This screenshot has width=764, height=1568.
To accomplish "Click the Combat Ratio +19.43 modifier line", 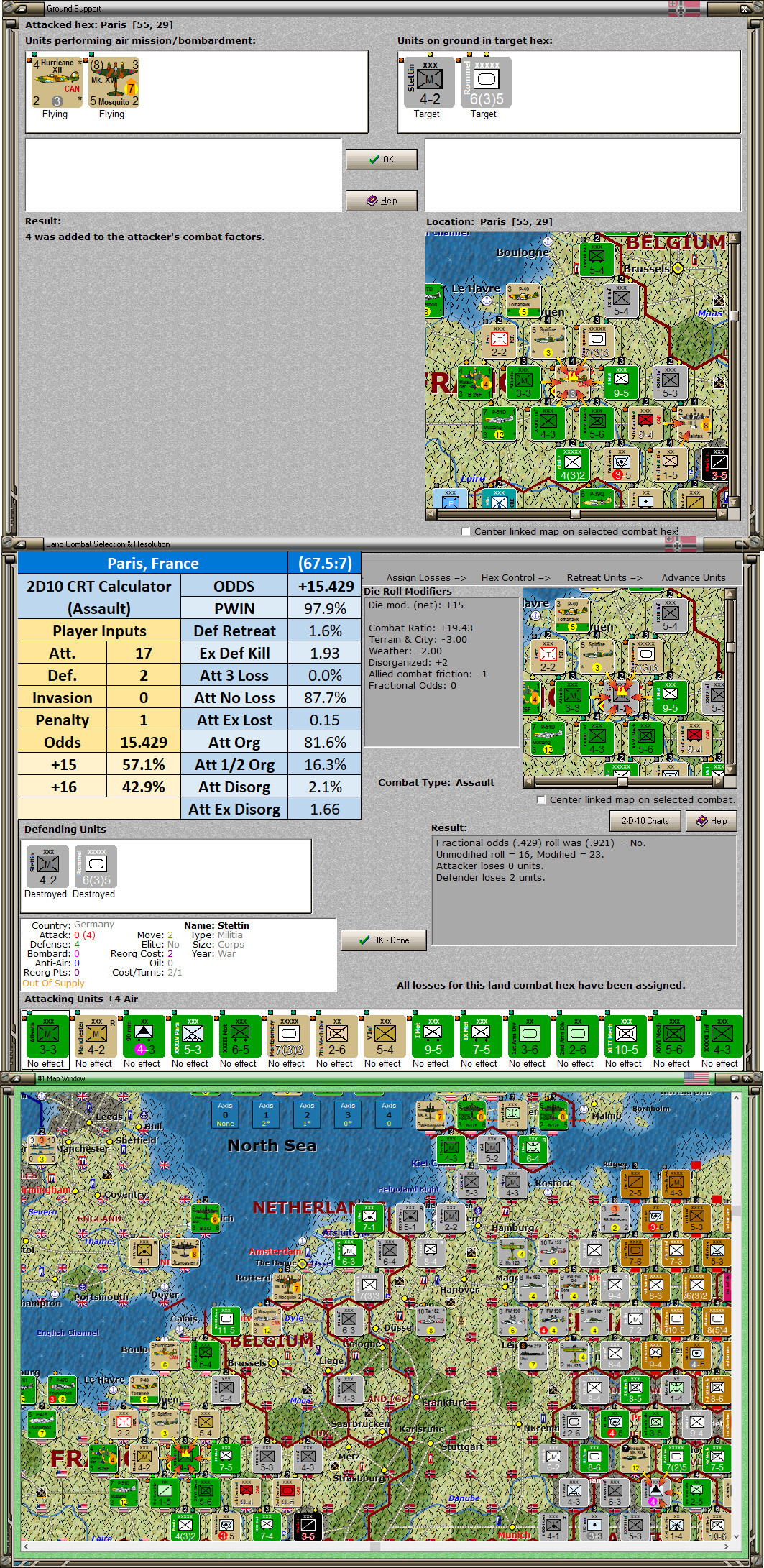I will click(420, 628).
